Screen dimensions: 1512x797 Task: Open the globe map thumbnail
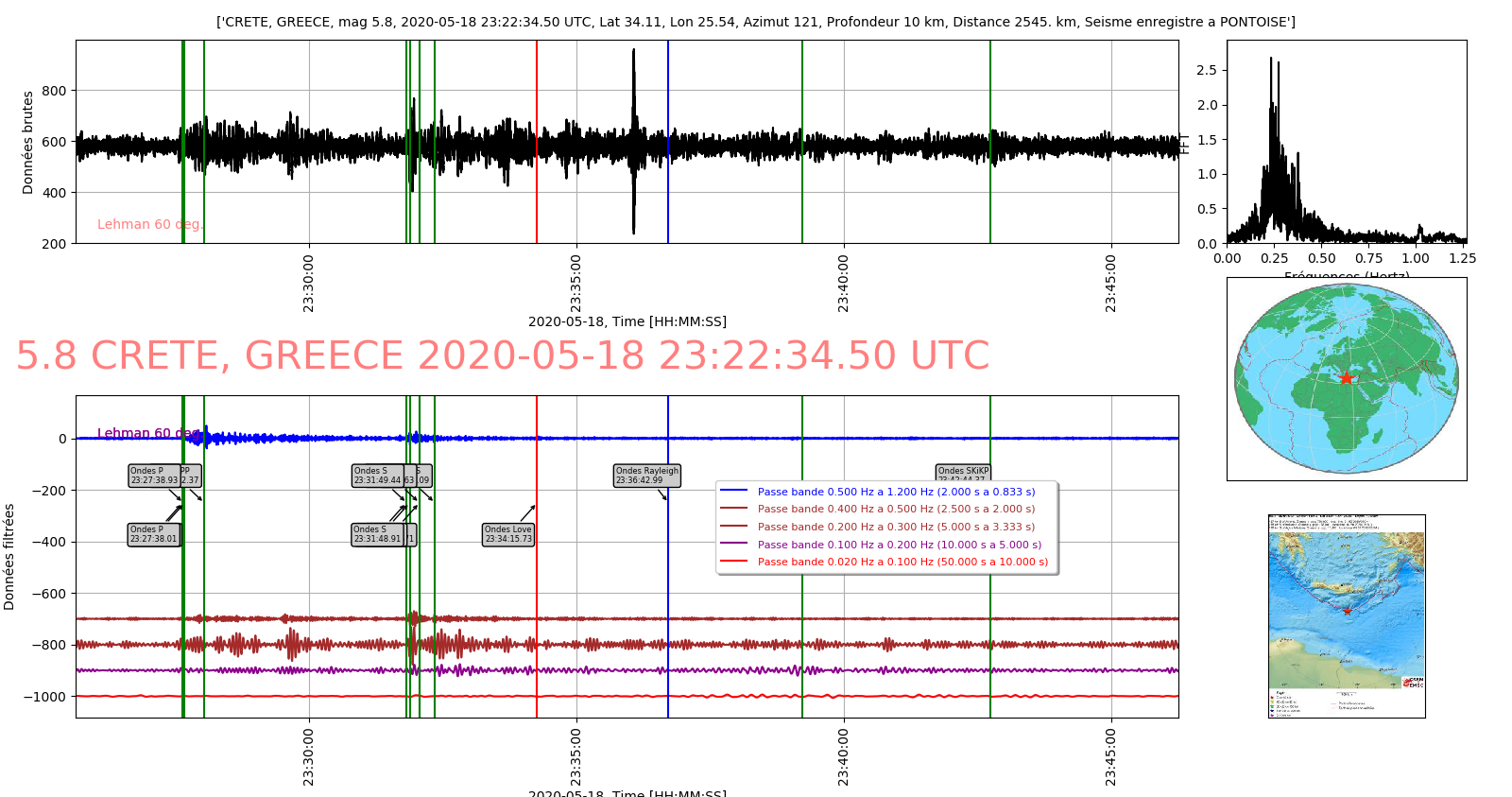click(1346, 378)
